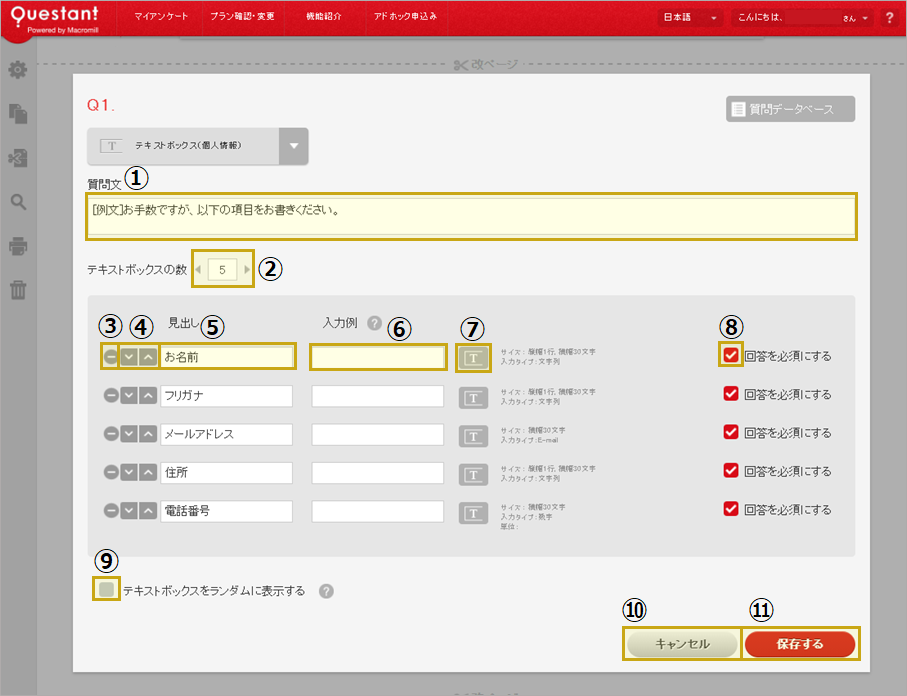Click the trash delete icon in left sidebar
907x696 pixels.
click(18, 290)
